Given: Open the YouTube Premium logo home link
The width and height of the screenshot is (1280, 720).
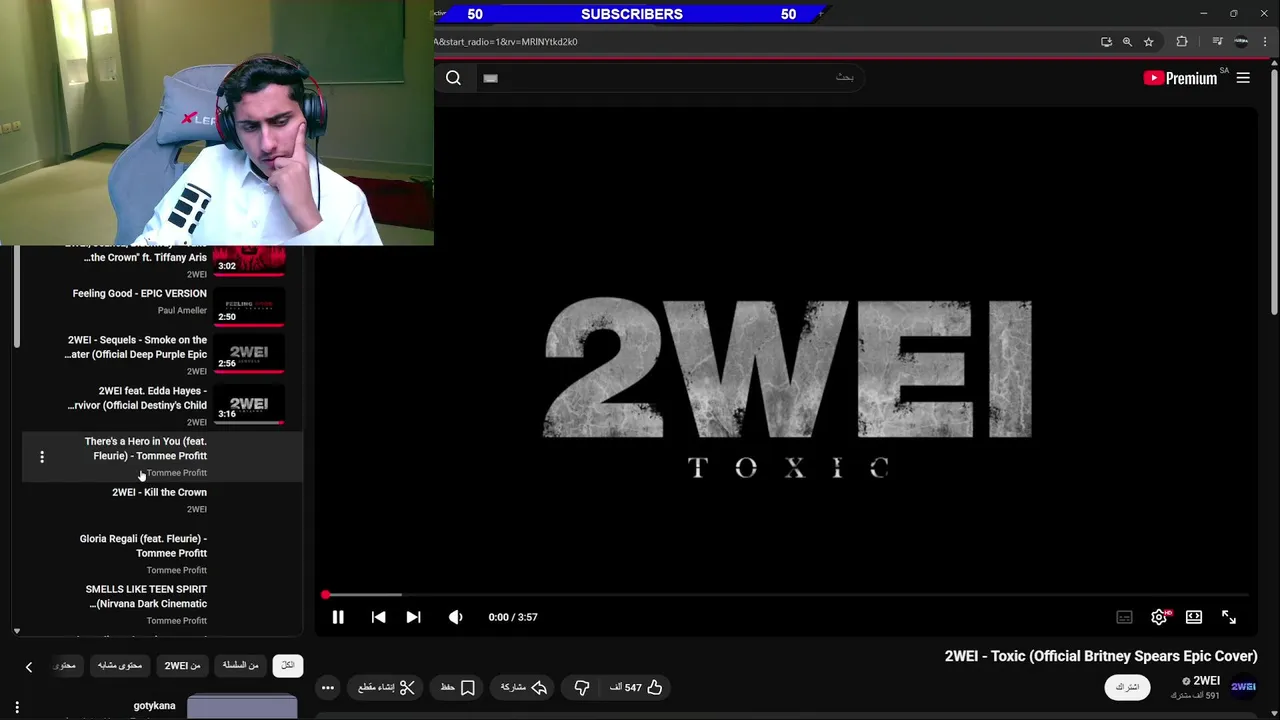Looking at the screenshot, I should pyautogui.click(x=1180, y=78).
